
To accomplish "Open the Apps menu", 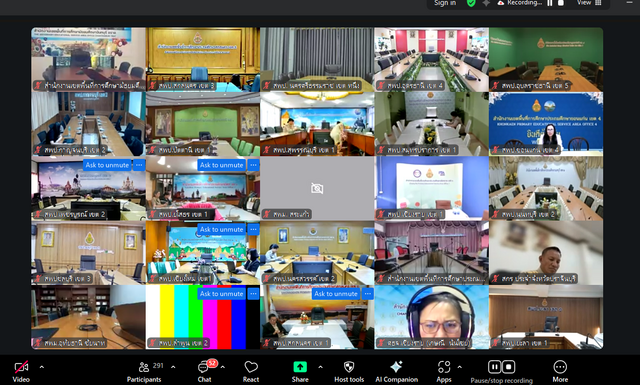I will pos(444,371).
